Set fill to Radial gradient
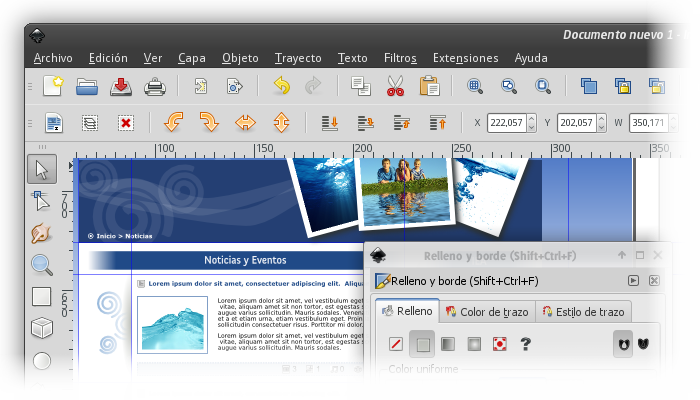Viewport: 700px width, 400px height. tap(474, 344)
